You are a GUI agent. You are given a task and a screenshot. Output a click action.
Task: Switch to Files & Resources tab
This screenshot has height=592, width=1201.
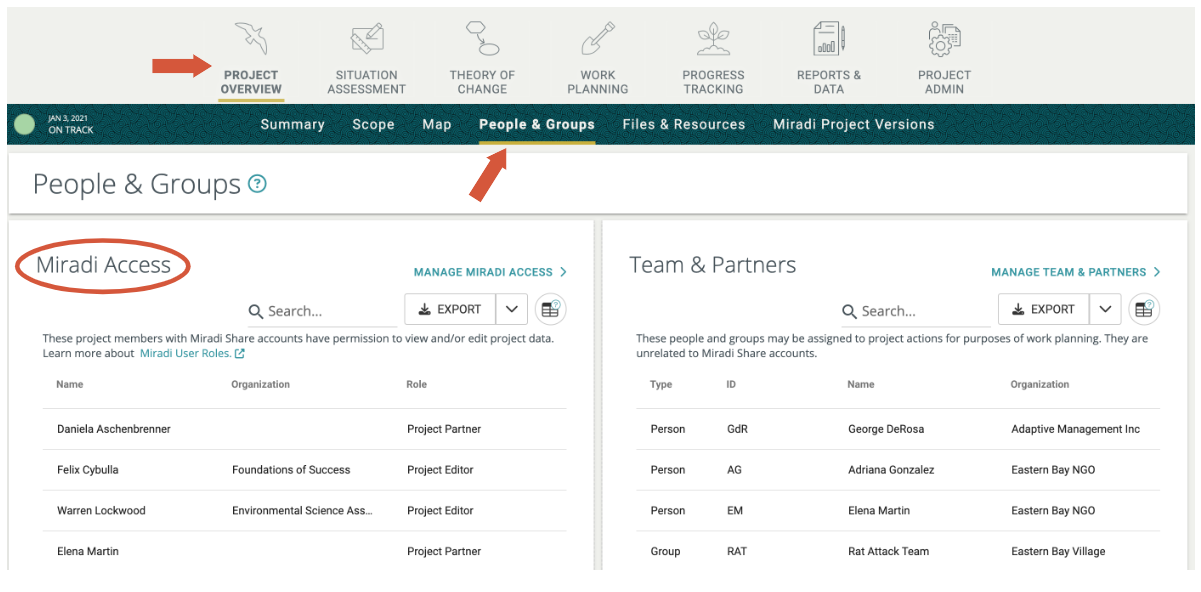pos(683,125)
